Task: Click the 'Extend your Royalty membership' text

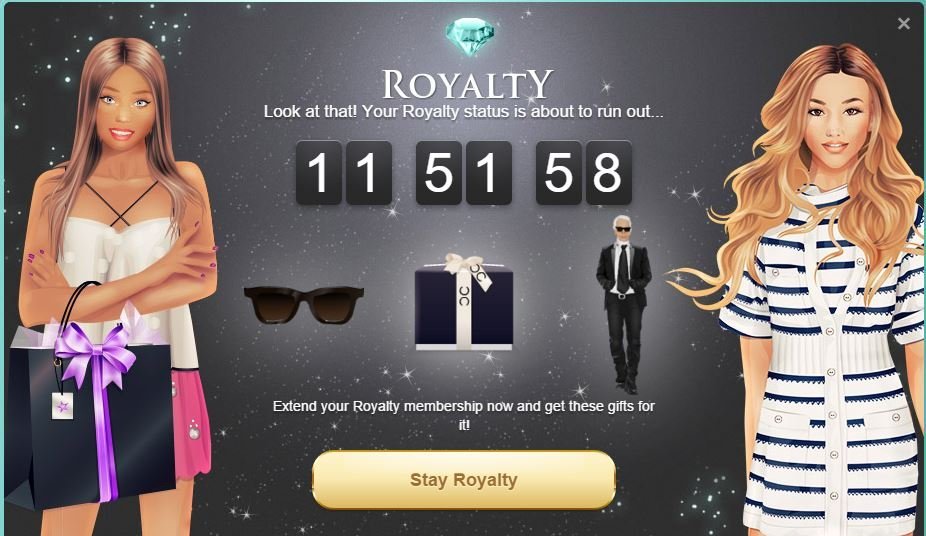Action: click(464, 415)
